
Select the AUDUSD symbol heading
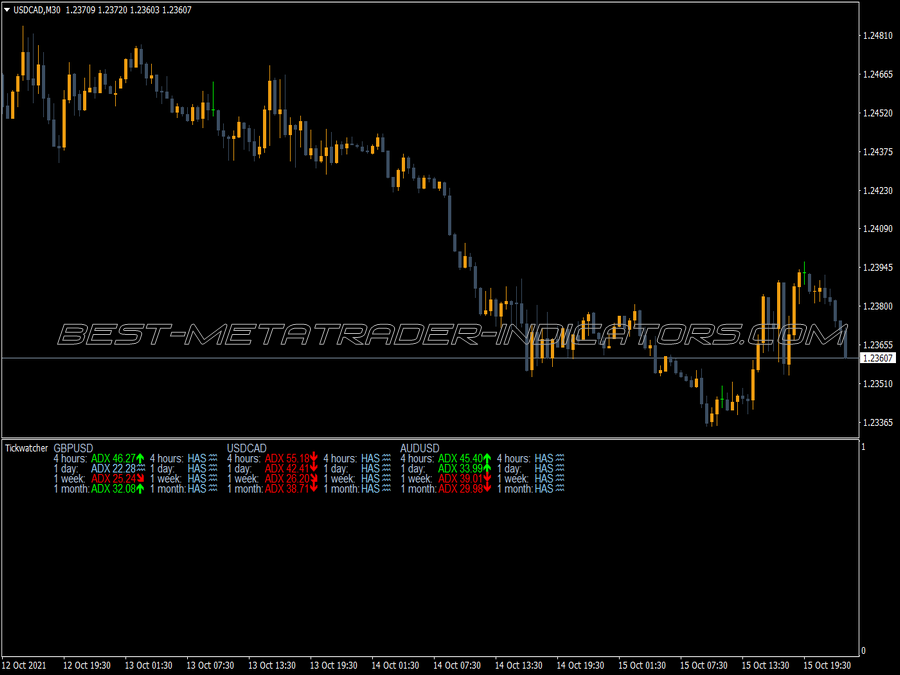click(420, 448)
